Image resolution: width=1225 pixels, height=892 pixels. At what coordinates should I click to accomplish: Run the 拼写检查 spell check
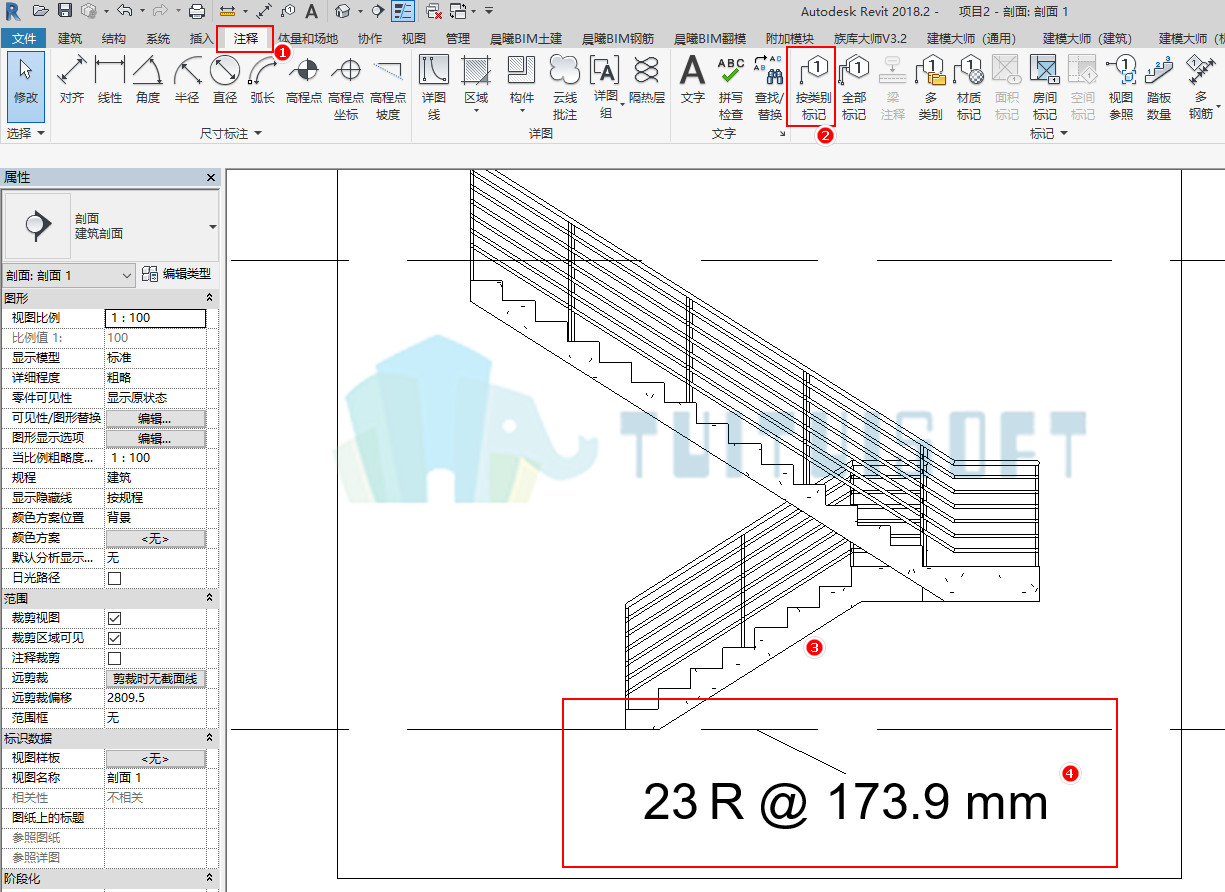click(x=731, y=88)
